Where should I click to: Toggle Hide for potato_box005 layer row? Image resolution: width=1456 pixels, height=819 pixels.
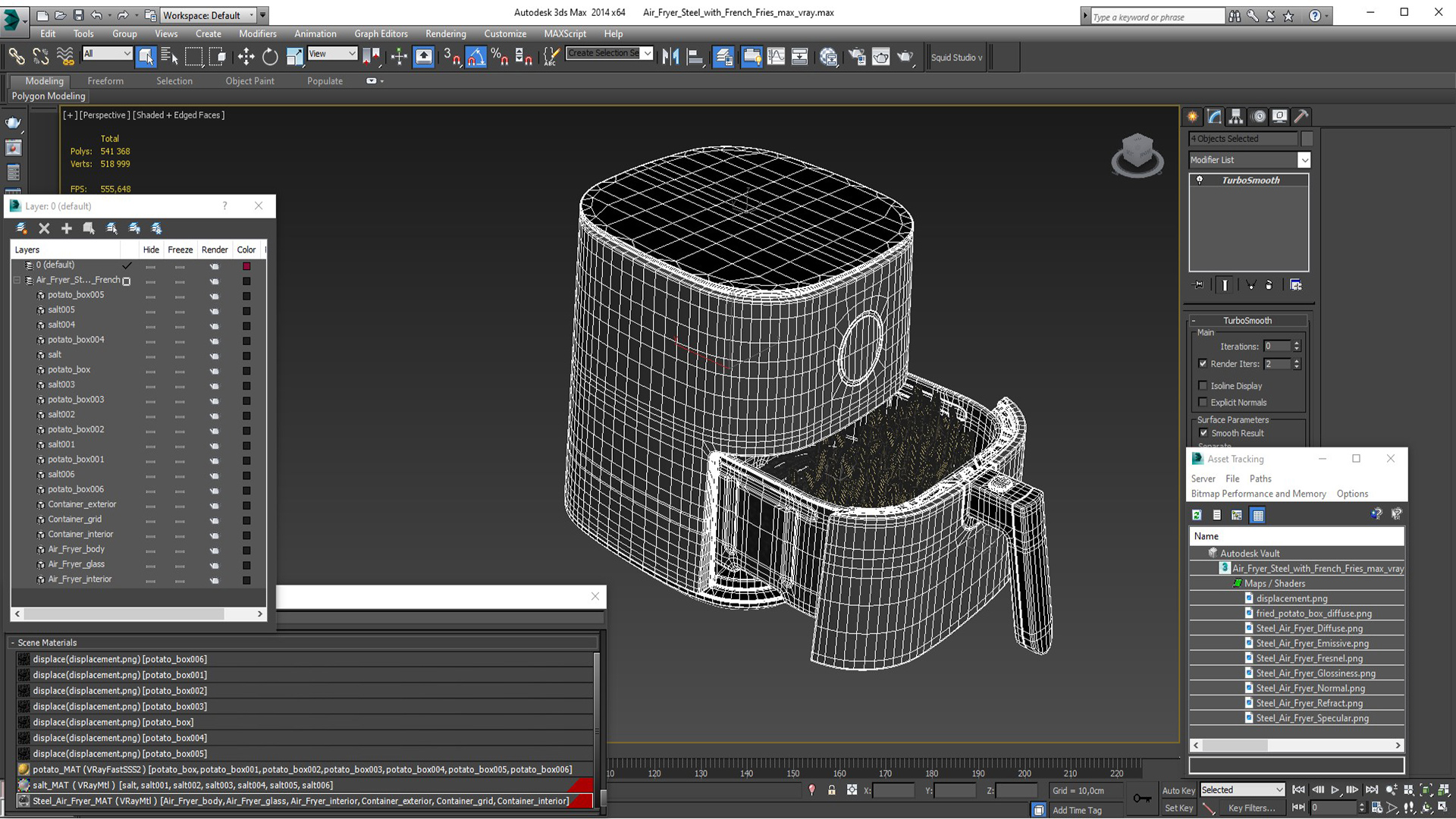pos(151,296)
